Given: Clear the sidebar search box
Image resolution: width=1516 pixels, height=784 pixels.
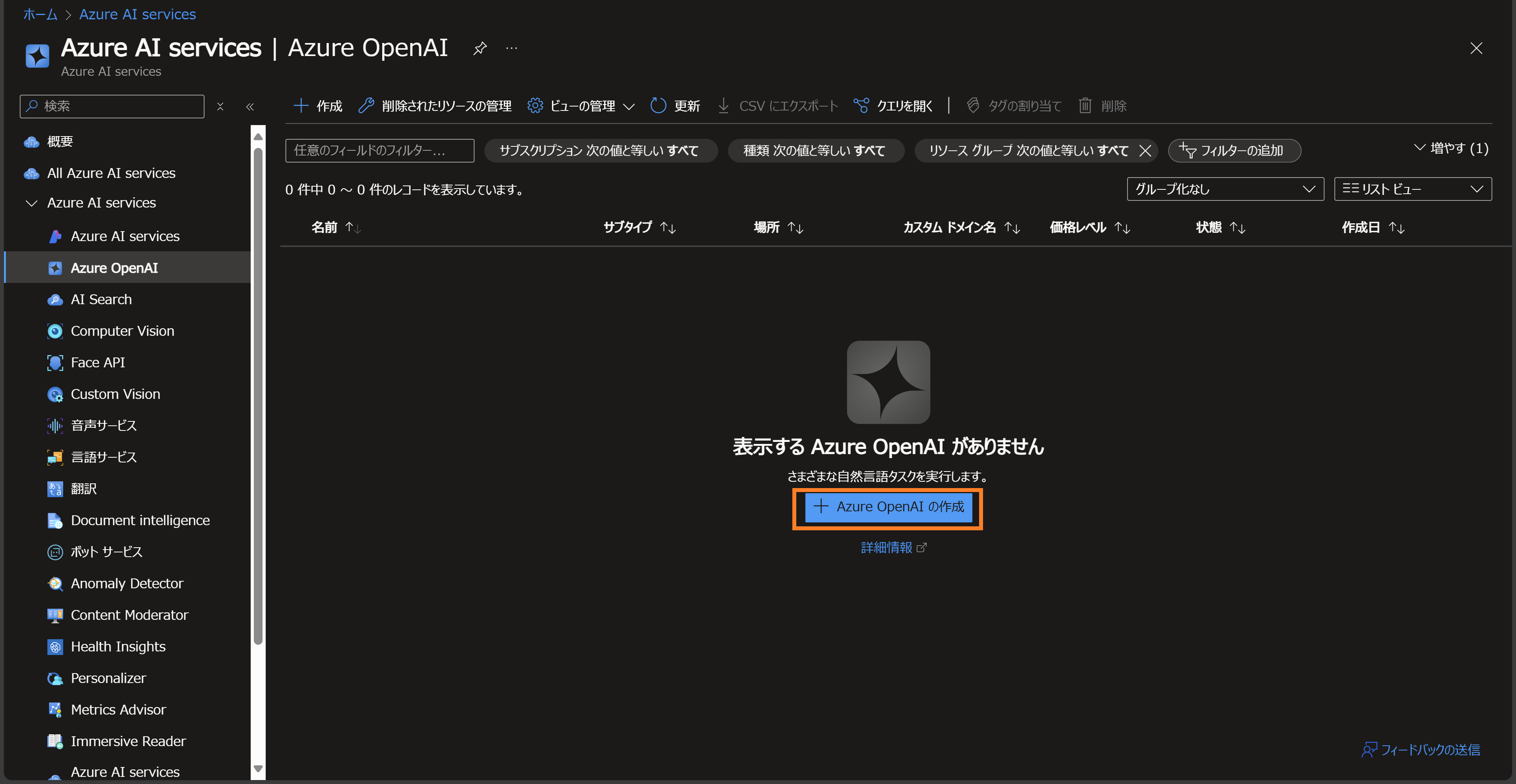Looking at the screenshot, I should [x=220, y=107].
